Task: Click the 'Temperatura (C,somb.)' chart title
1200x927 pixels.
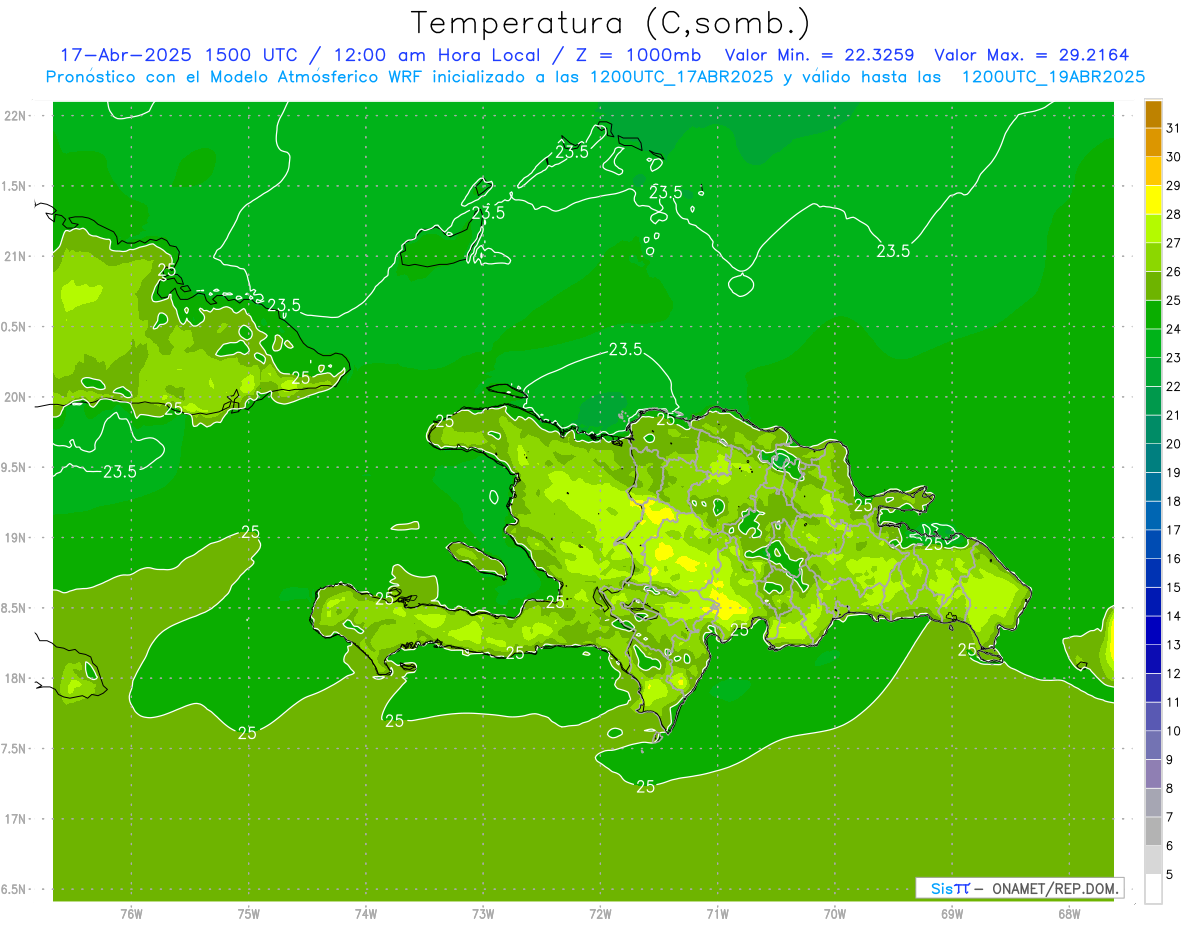Action: tap(610, 22)
